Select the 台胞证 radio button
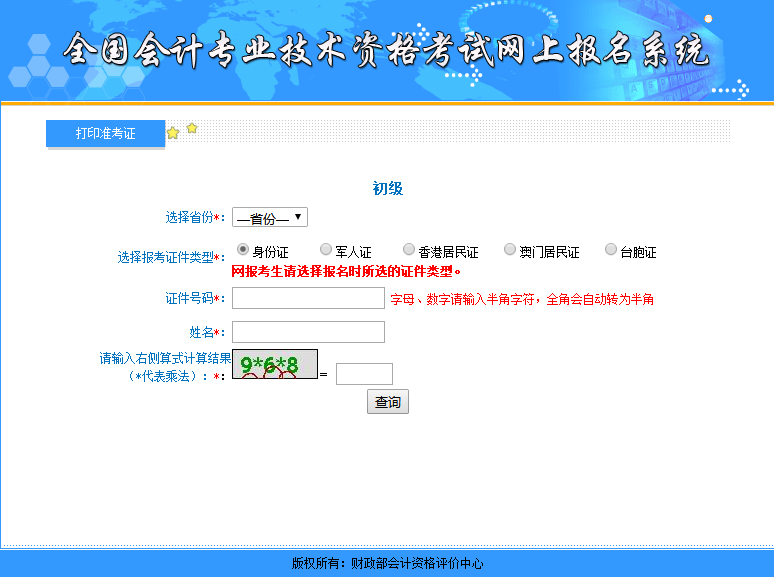Screen dimensions: 774x577 pos(611,249)
